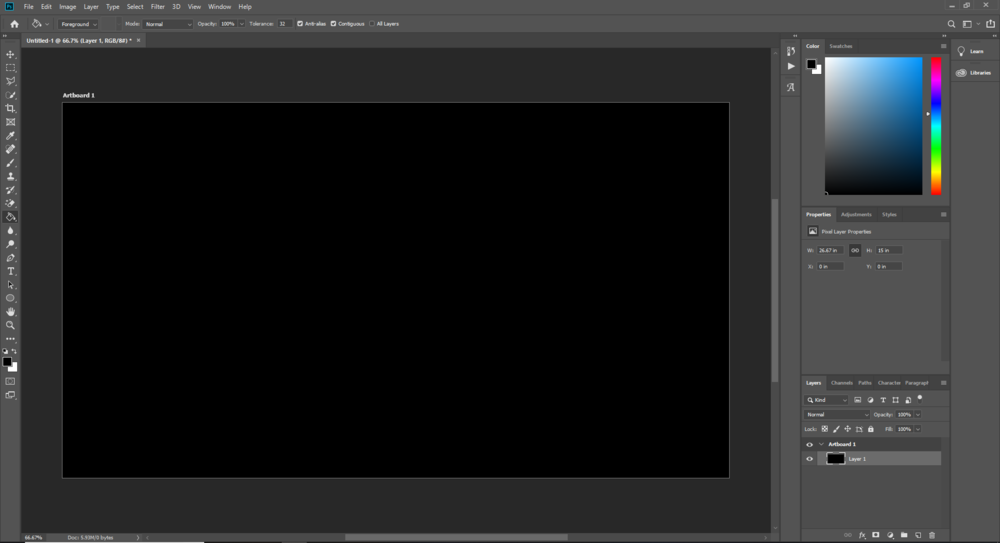Select the Eyedropper tool
The width and height of the screenshot is (1000, 543).
tap(10, 136)
